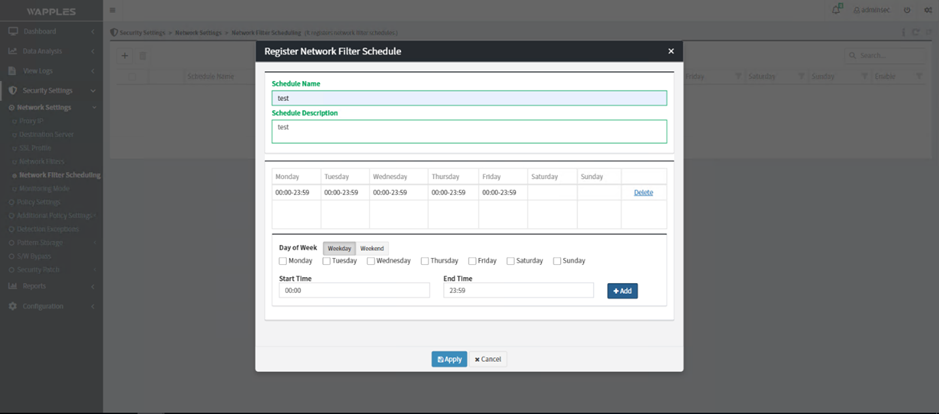Image resolution: width=939 pixels, height=414 pixels.
Task: Click the hamburger menu icon in top bar
Action: coord(112,10)
